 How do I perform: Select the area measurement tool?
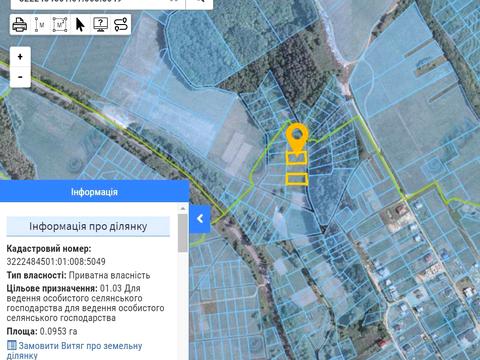pos(60,24)
